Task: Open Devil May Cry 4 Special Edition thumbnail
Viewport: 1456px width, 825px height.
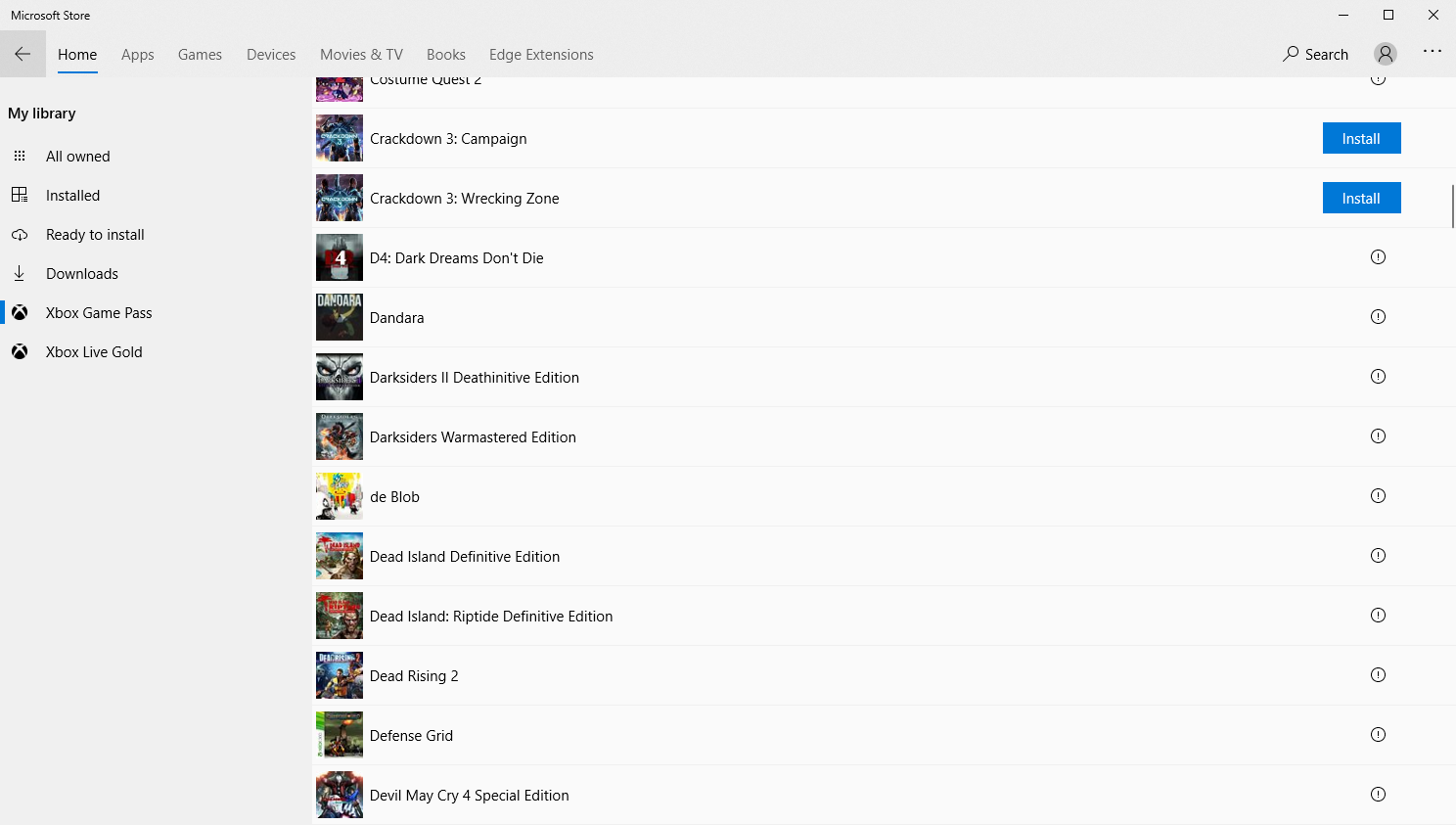Action: coord(340,795)
